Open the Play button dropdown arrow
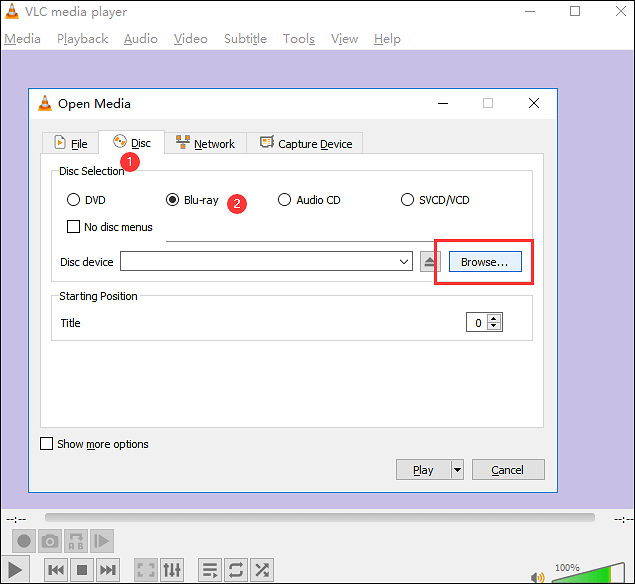Image resolution: width=635 pixels, height=584 pixels. click(457, 470)
